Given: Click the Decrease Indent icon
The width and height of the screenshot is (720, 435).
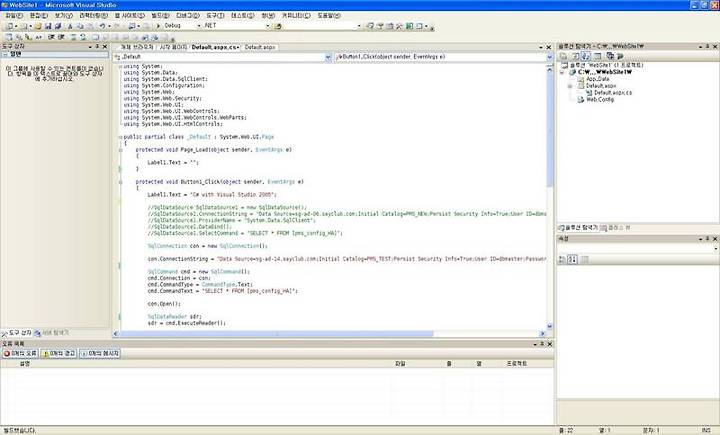Looking at the screenshot, I should click(51, 37).
